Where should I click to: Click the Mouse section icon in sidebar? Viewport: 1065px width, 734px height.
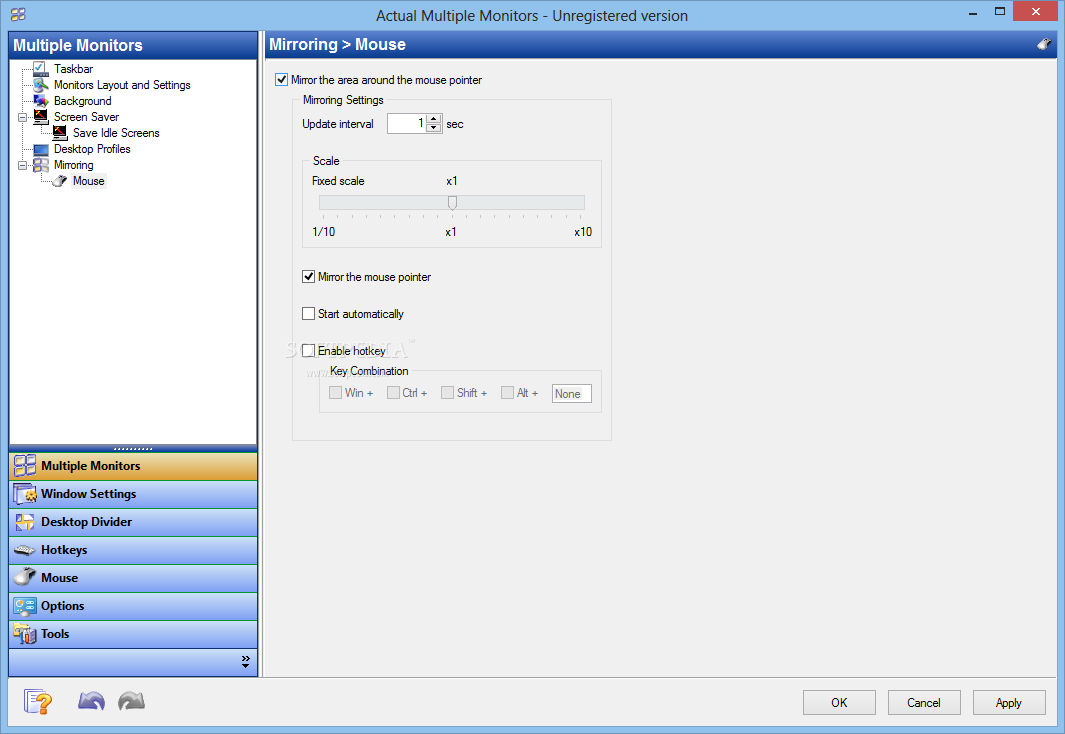click(x=25, y=577)
